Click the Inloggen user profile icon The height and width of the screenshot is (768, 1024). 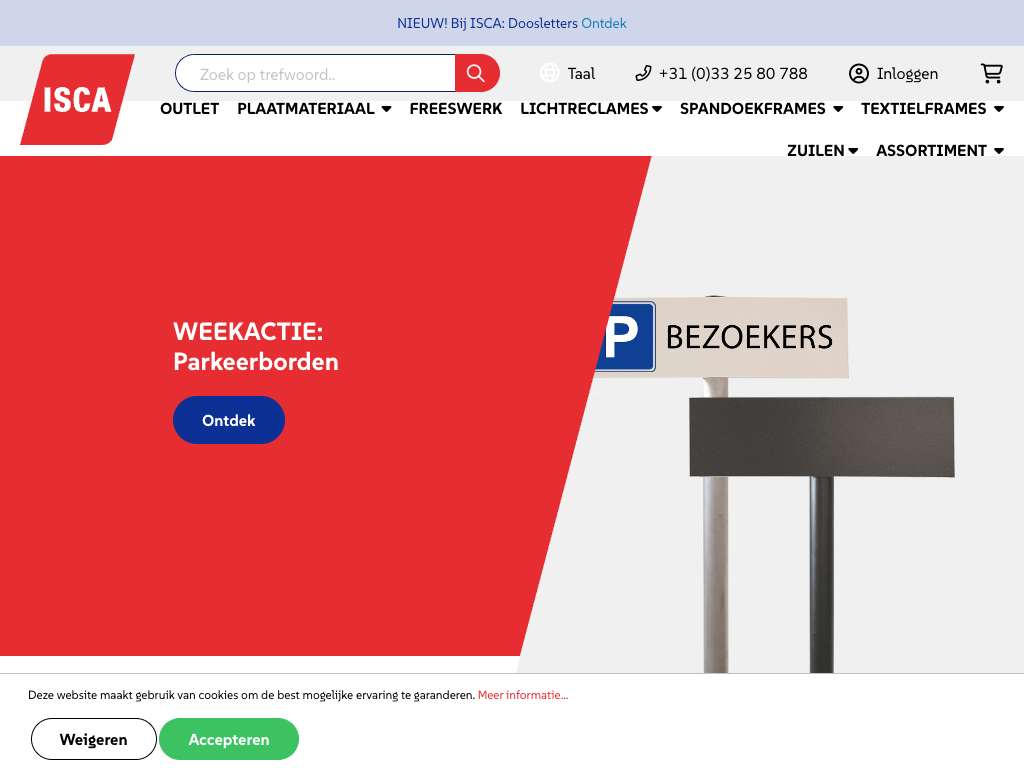point(859,73)
